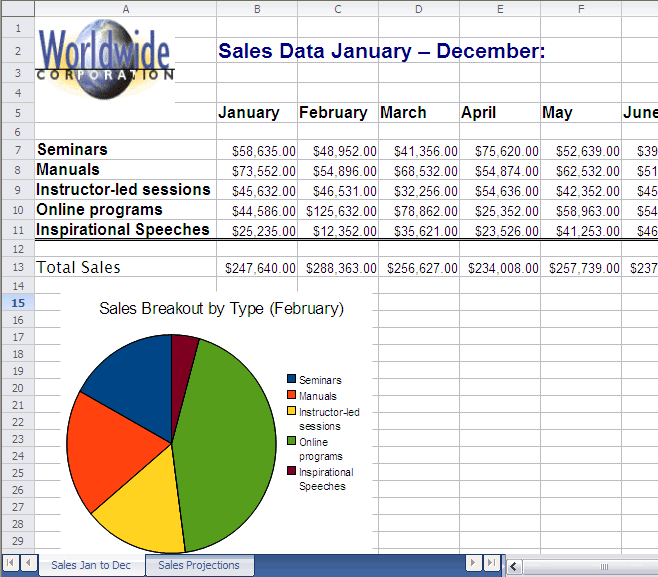The width and height of the screenshot is (658, 577).
Task: Select cell with $58,635.00
Action: [x=257, y=151]
